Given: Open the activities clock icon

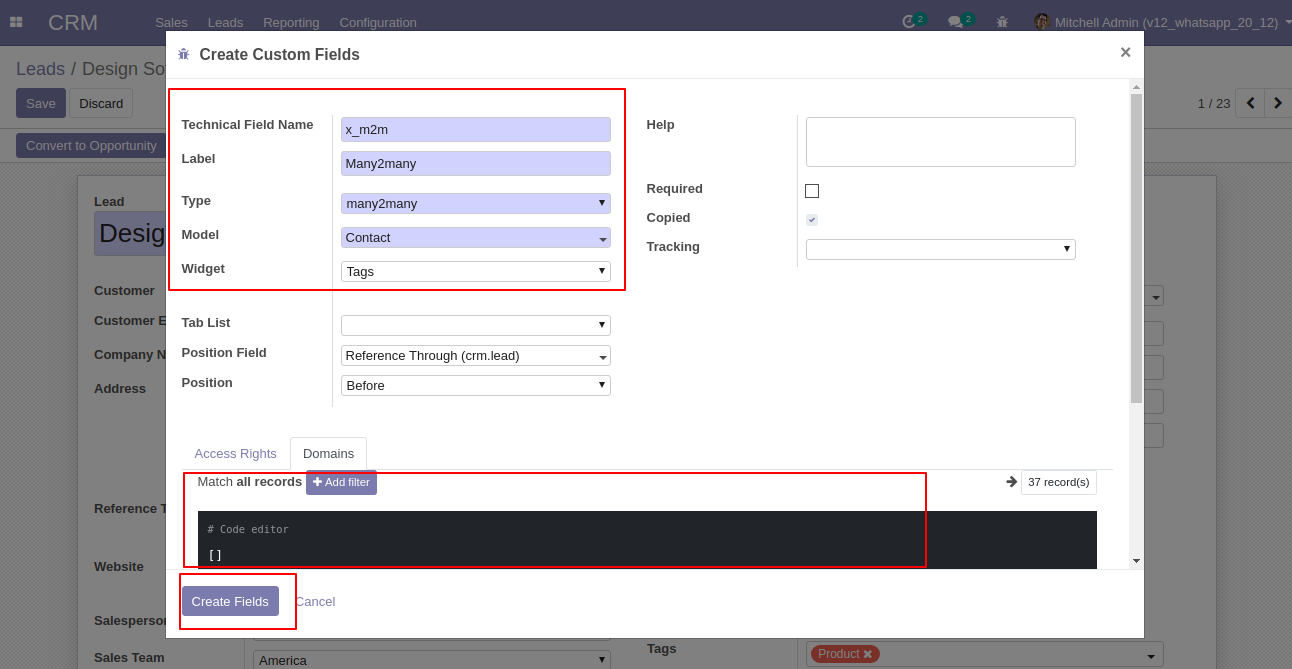Looking at the screenshot, I should 909,22.
